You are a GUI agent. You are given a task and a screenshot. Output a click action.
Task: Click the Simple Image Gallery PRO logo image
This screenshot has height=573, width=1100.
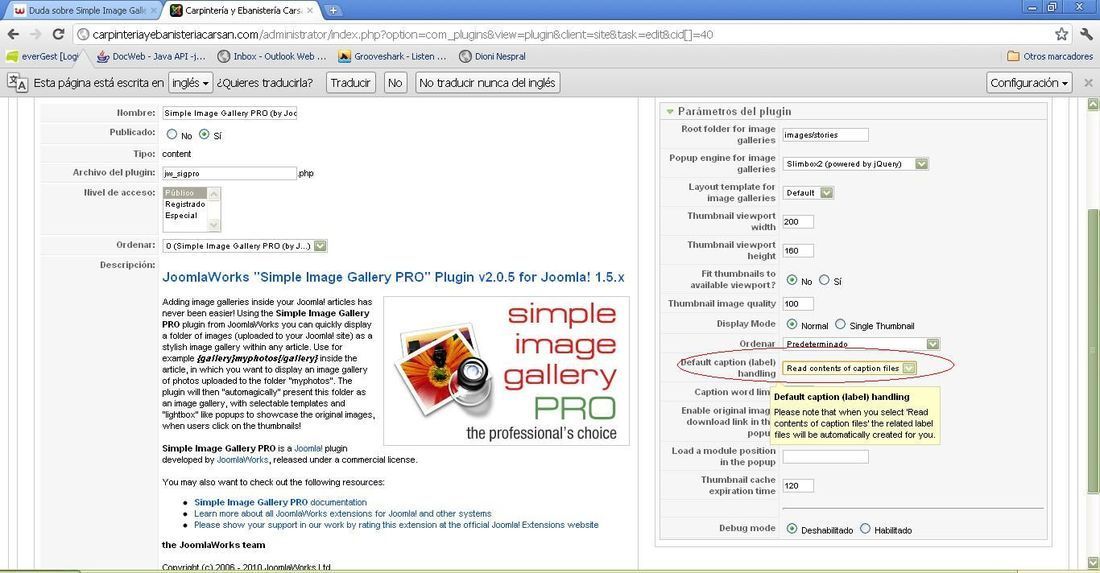tap(507, 371)
